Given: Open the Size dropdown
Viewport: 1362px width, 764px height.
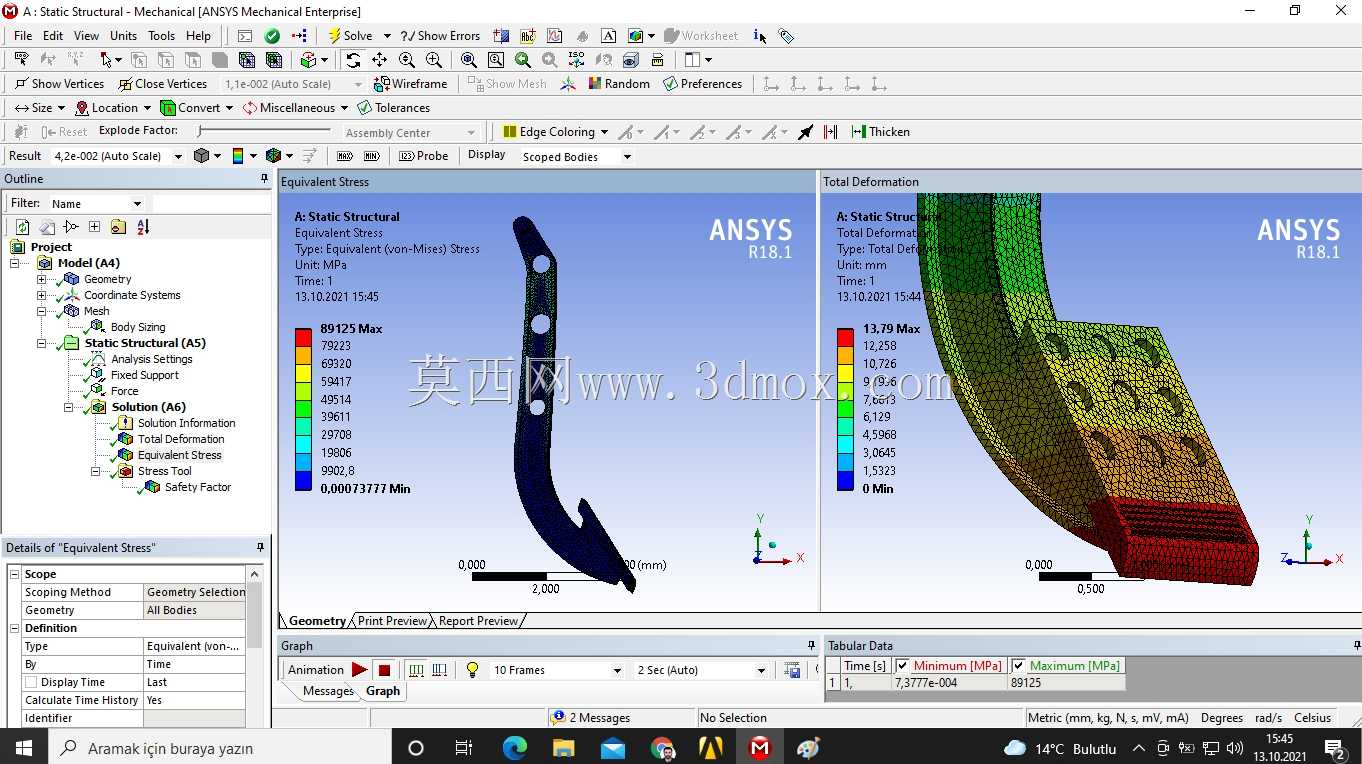Looking at the screenshot, I should pyautogui.click(x=40, y=108).
